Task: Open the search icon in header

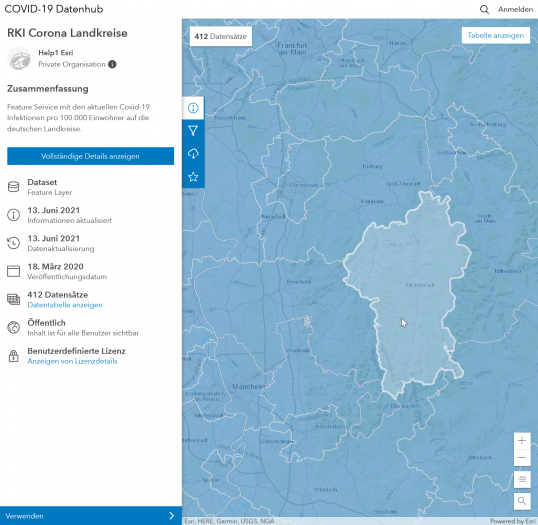Action: 484,10
